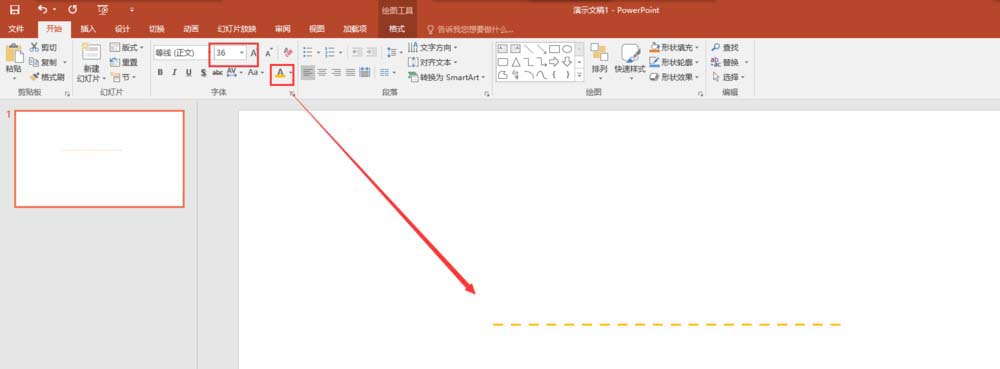
Task: Choose the oval shape in gallery
Action: [567, 48]
